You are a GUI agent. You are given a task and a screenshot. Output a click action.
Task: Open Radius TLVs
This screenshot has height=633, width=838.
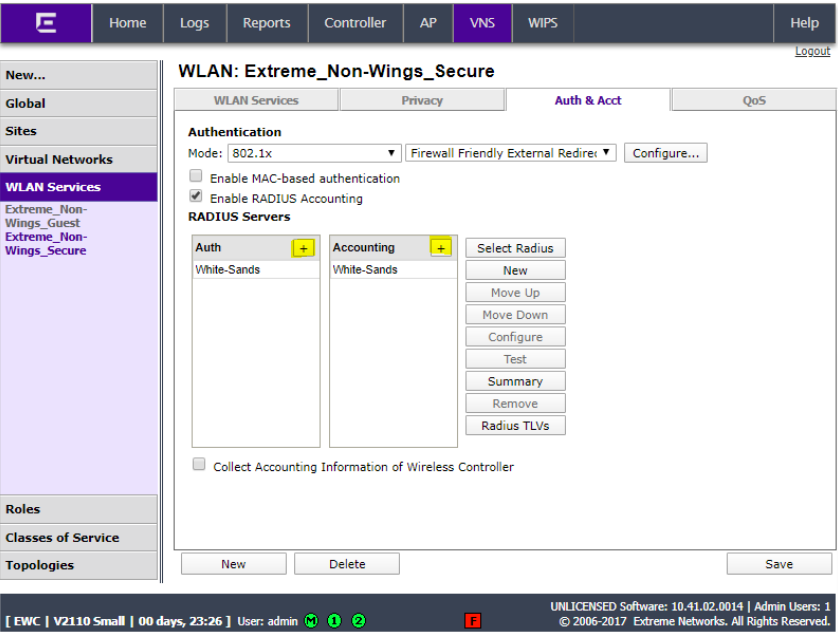tap(515, 426)
